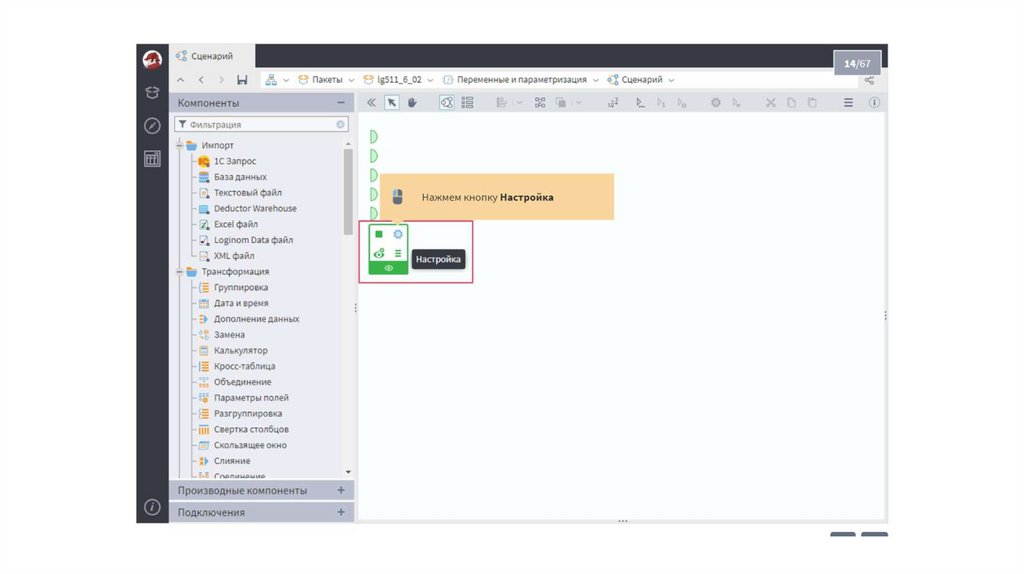Open the compass navigation icon in sidebar
This screenshot has width=1024, height=574.
click(152, 126)
